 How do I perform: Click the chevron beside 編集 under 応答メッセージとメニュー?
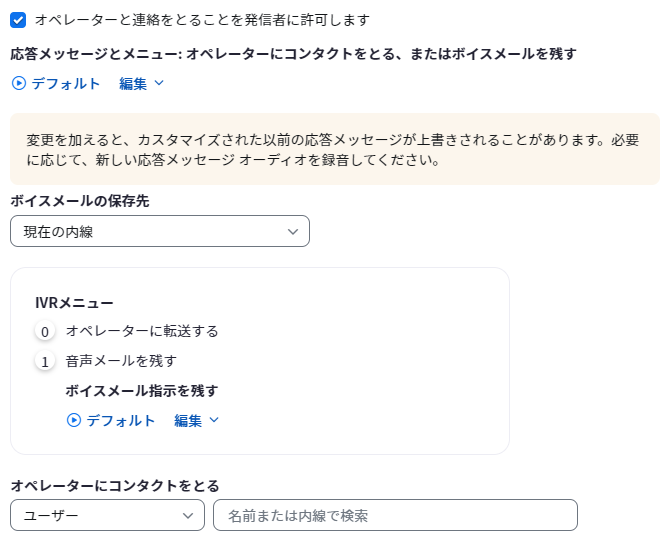pos(159,83)
